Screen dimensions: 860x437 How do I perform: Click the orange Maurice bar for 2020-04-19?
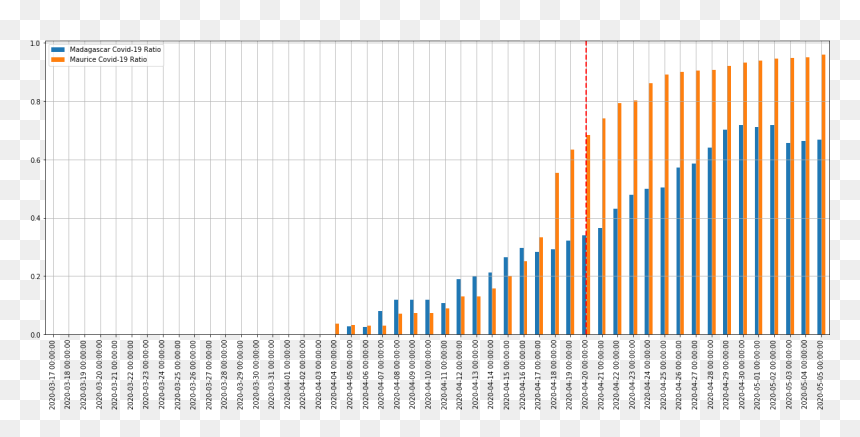pyautogui.click(x=573, y=242)
